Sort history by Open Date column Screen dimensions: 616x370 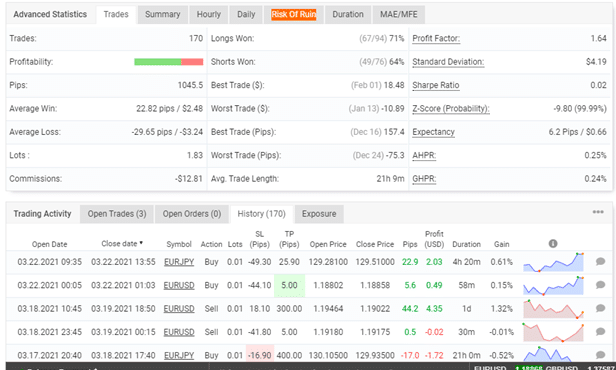point(50,244)
